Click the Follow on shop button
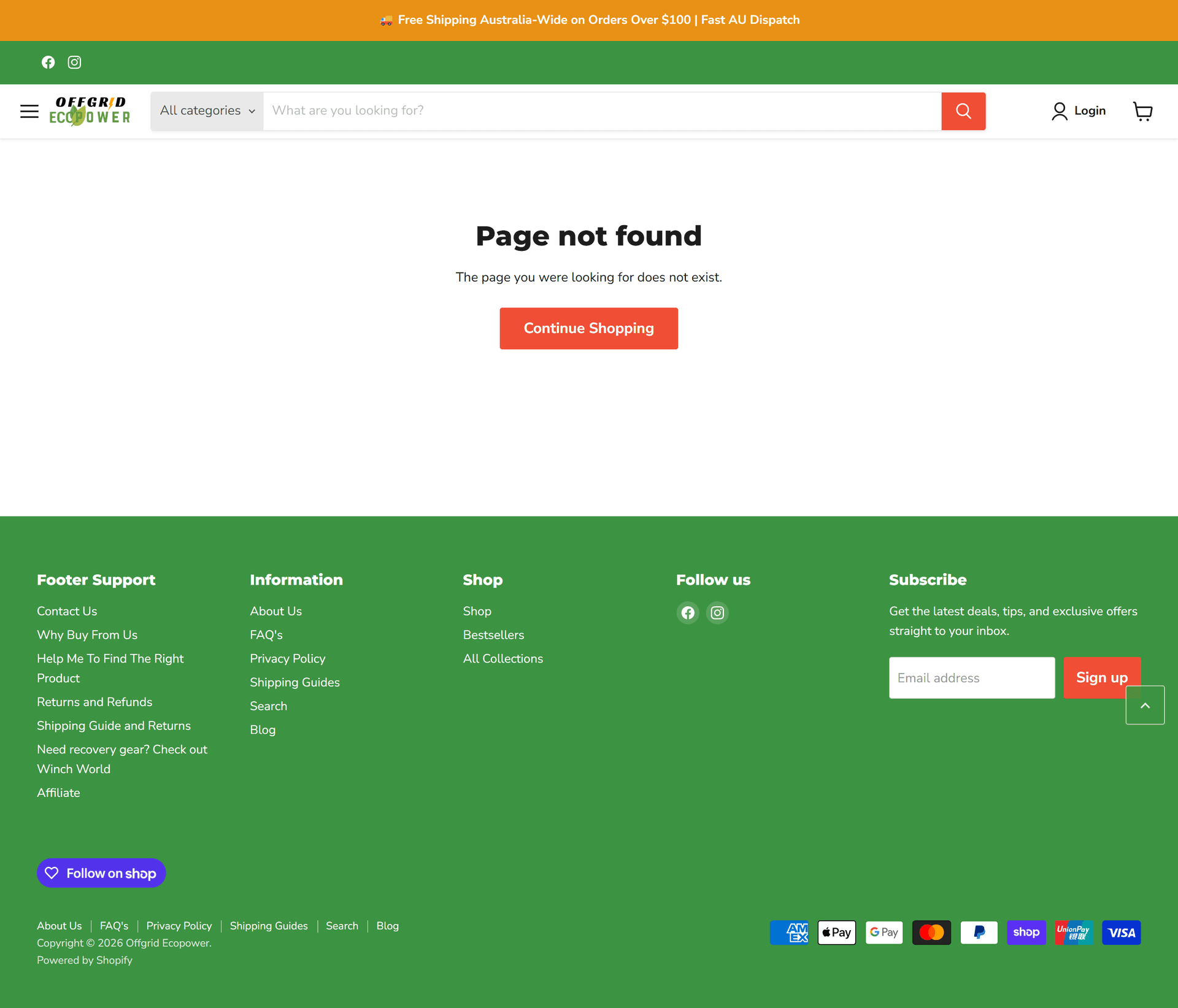Viewport: 1178px width, 1008px height. [101, 873]
